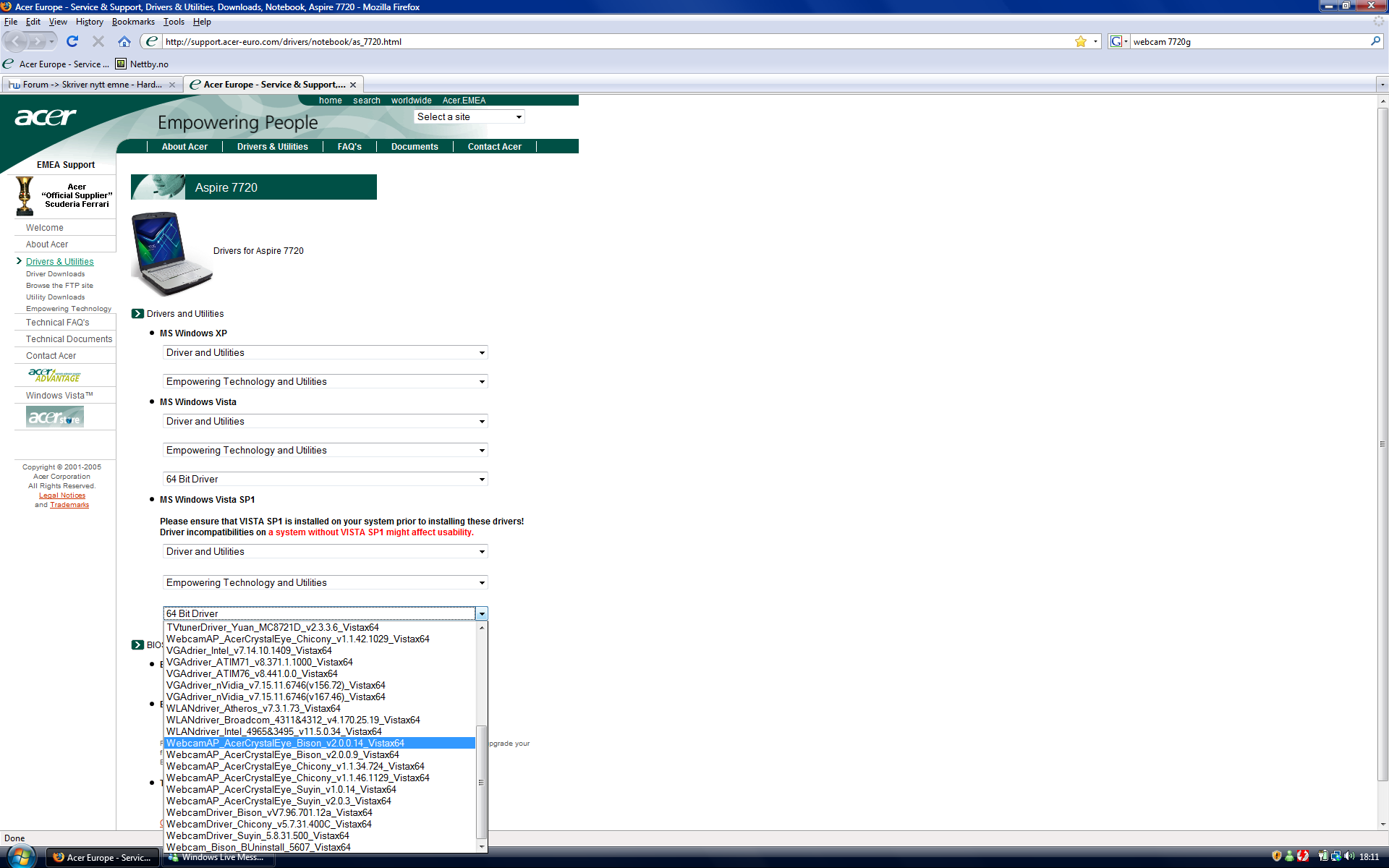Viewport: 1389px width, 868px height.
Task: Click the Drivers & Utilities nav bar link
Action: click(273, 146)
